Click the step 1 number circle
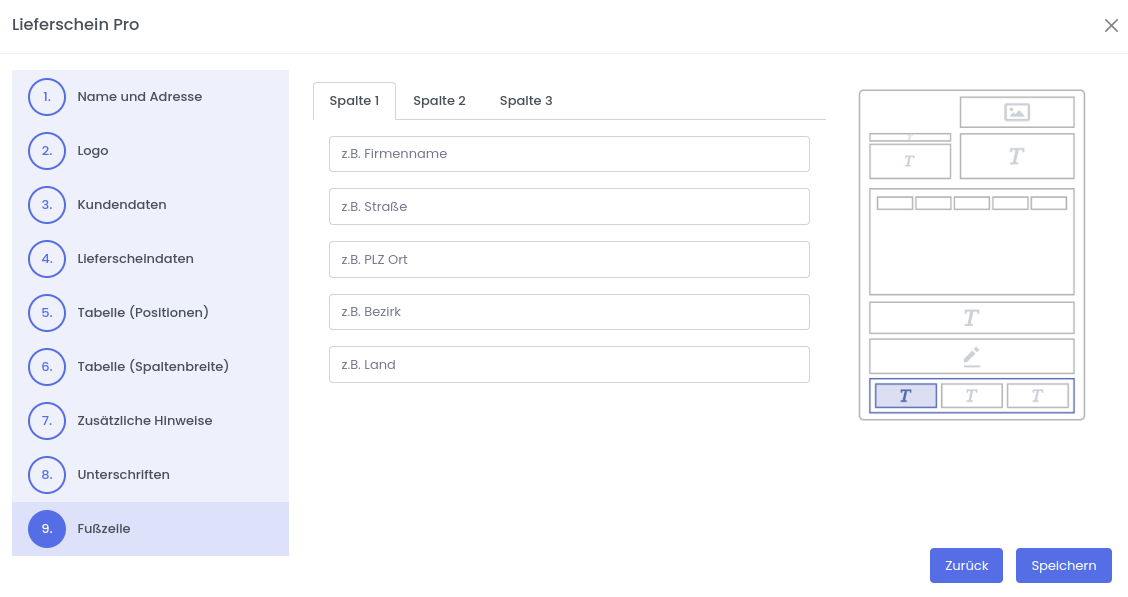 tap(47, 97)
